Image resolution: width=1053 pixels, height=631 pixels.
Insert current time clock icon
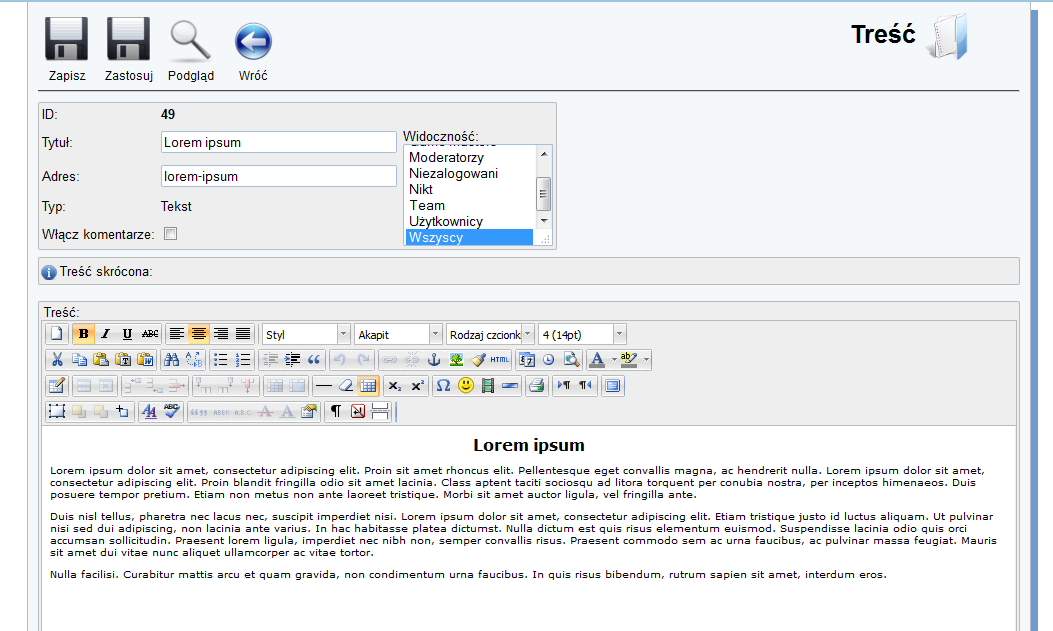tap(549, 360)
